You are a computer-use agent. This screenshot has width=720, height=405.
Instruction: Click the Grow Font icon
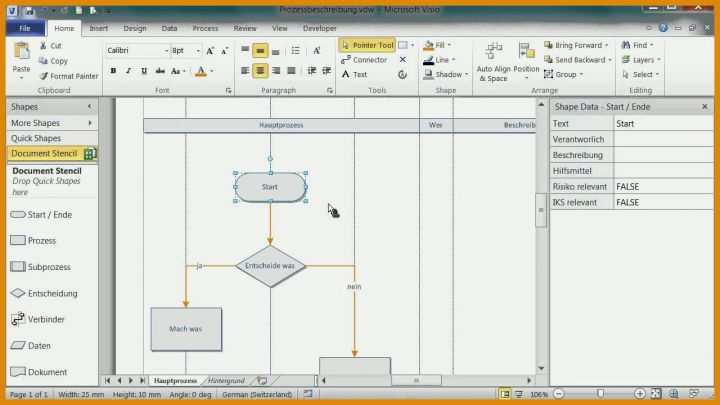coord(210,51)
